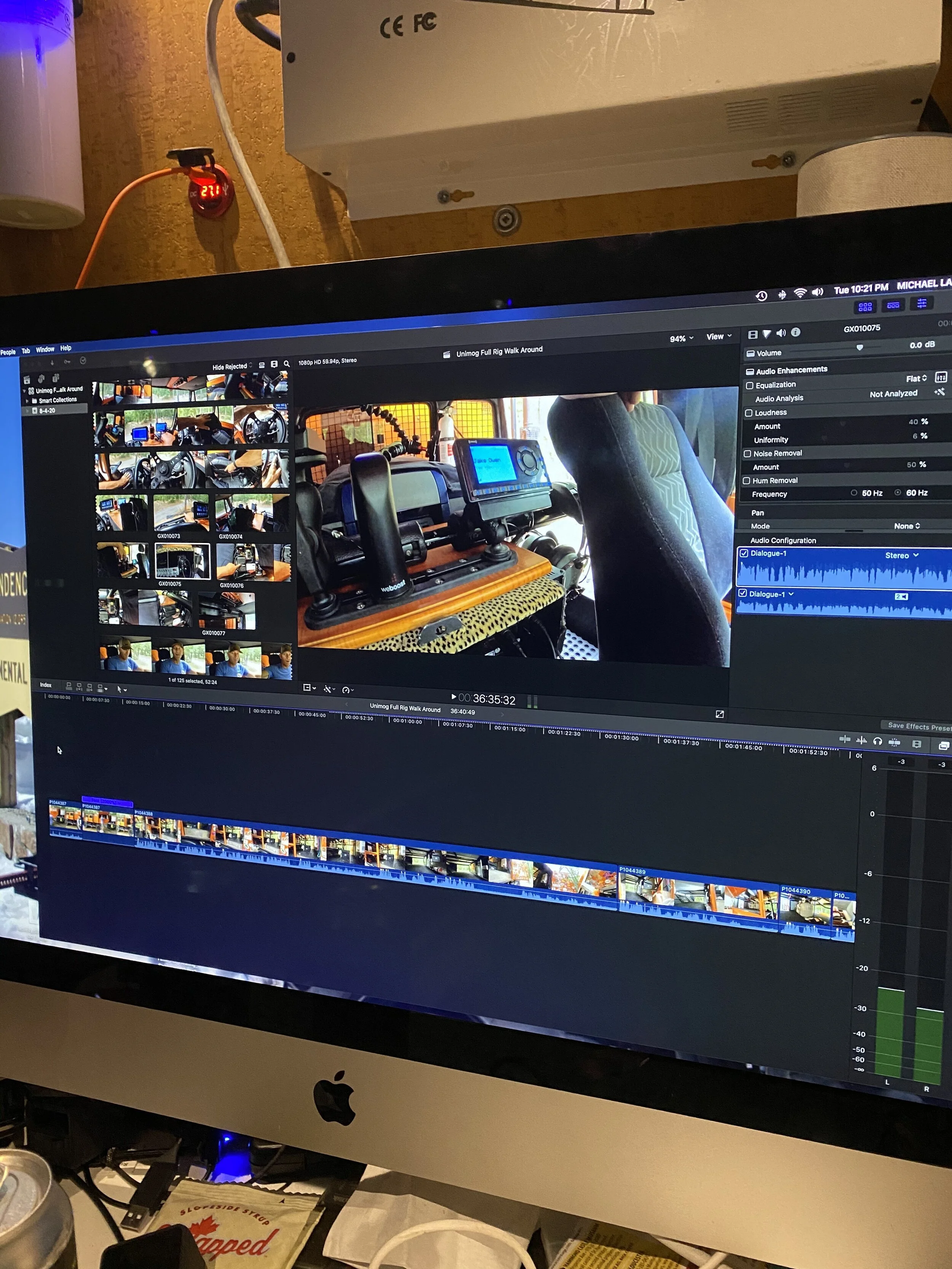Click the audio analysis magic wand icon
Viewport: 952px width, 1269px height.
tap(939, 393)
